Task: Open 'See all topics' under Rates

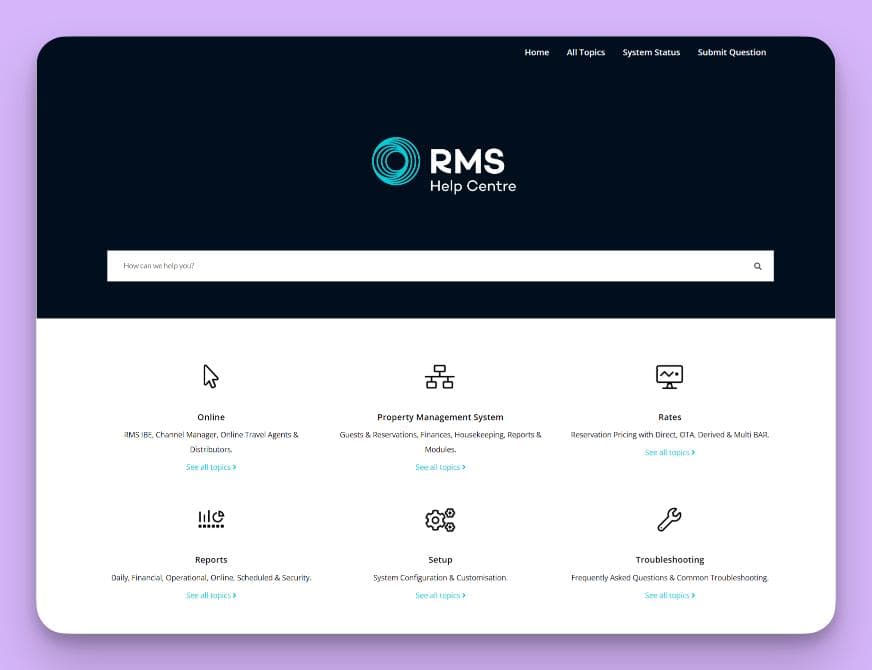Action: click(669, 452)
